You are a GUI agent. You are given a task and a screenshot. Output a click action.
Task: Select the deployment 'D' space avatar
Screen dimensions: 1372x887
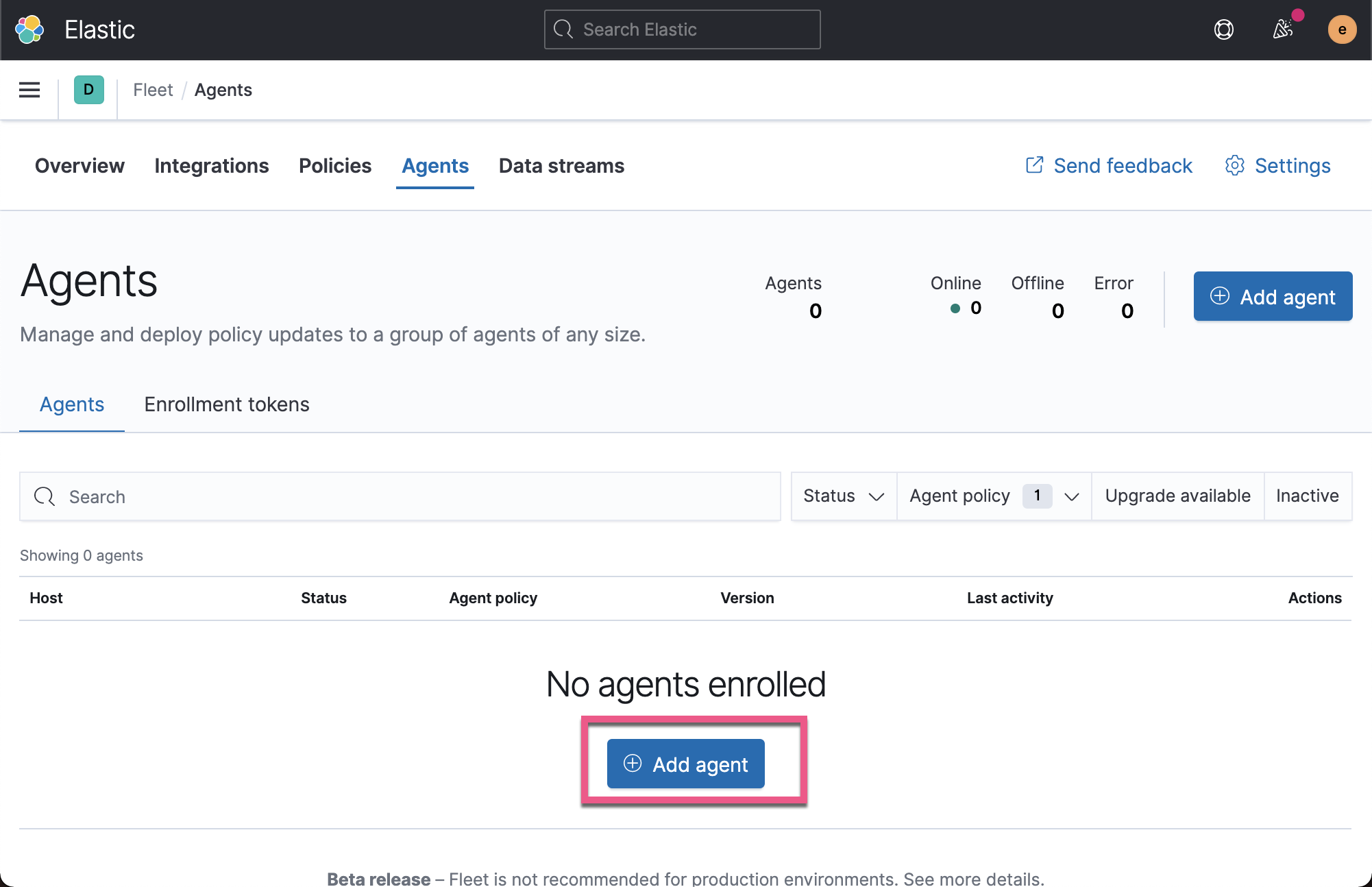[88, 90]
